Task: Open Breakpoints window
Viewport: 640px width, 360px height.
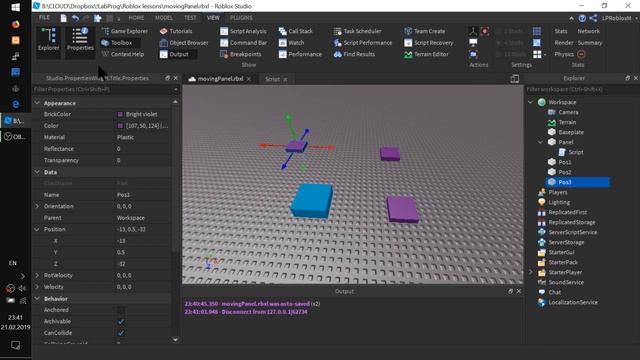Action: point(240,54)
